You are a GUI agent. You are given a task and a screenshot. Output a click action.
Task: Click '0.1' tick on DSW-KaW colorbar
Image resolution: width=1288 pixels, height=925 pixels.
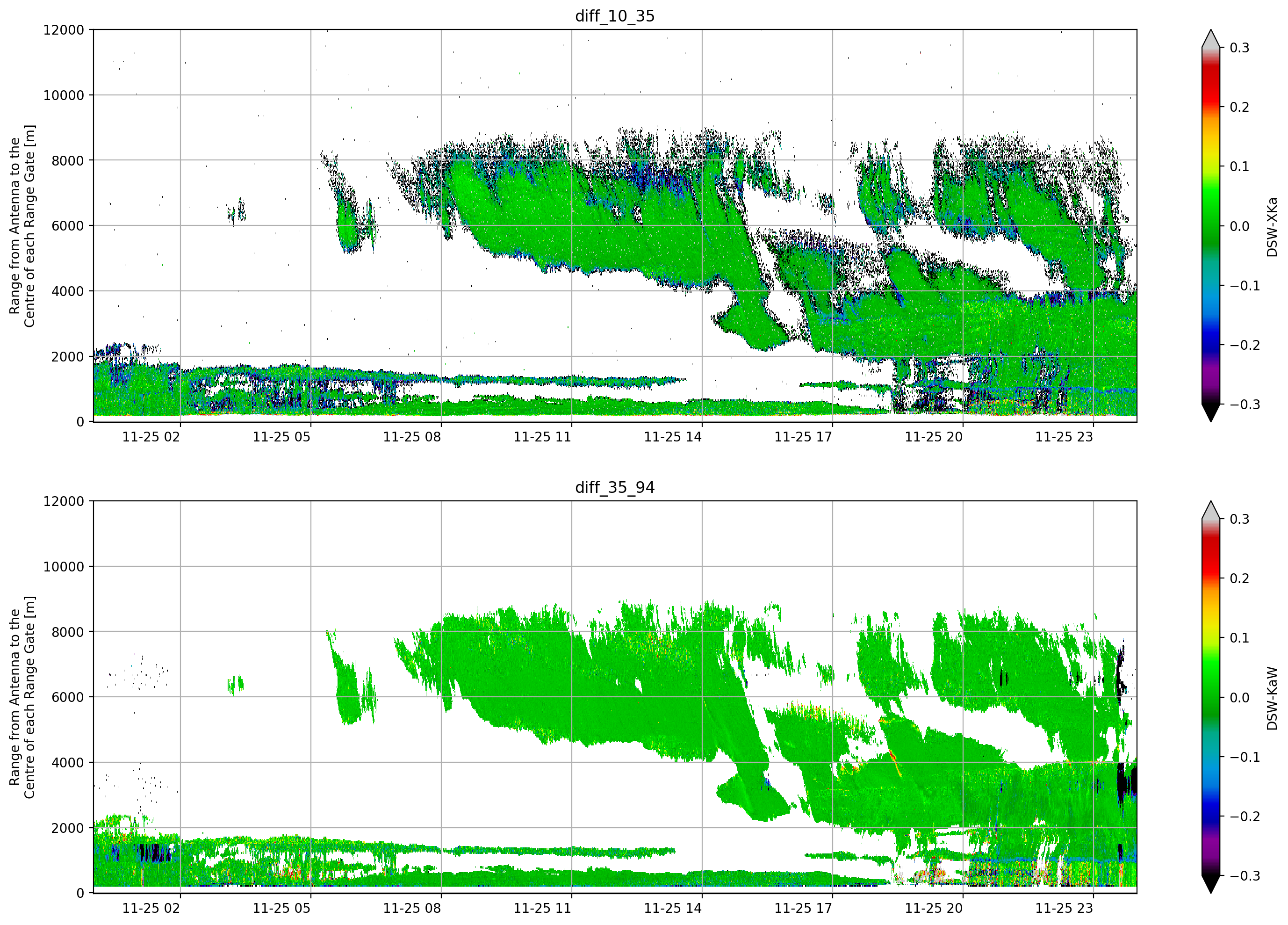coord(1240,638)
